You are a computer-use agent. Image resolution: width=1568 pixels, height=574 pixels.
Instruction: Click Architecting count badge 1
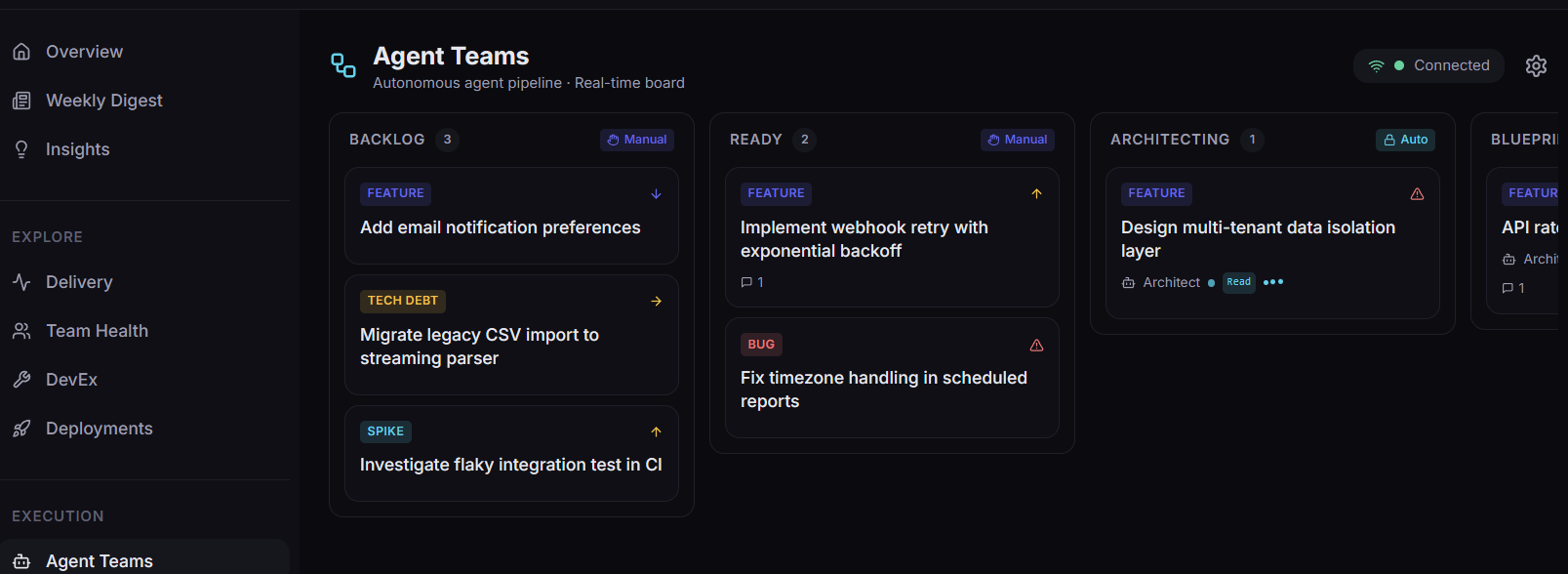1252,140
